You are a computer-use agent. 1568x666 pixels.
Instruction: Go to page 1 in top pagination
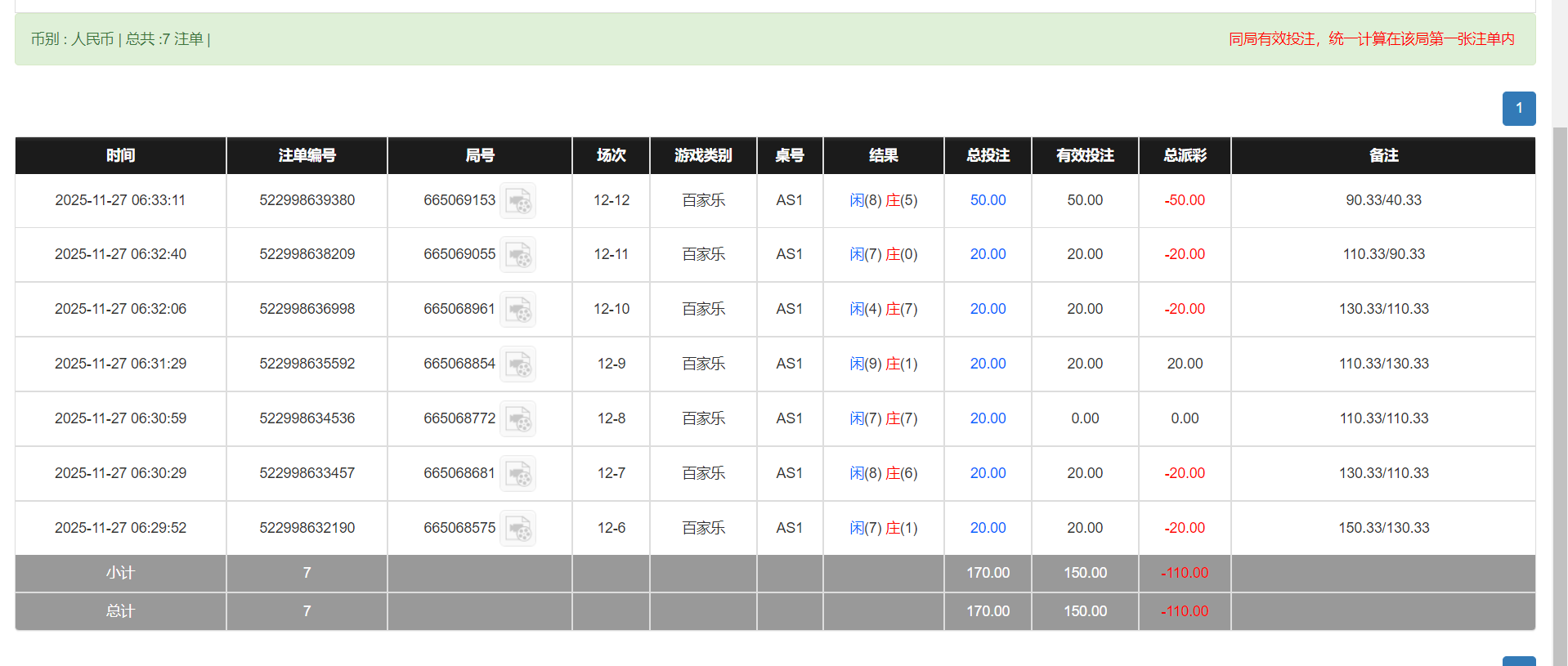(1519, 109)
